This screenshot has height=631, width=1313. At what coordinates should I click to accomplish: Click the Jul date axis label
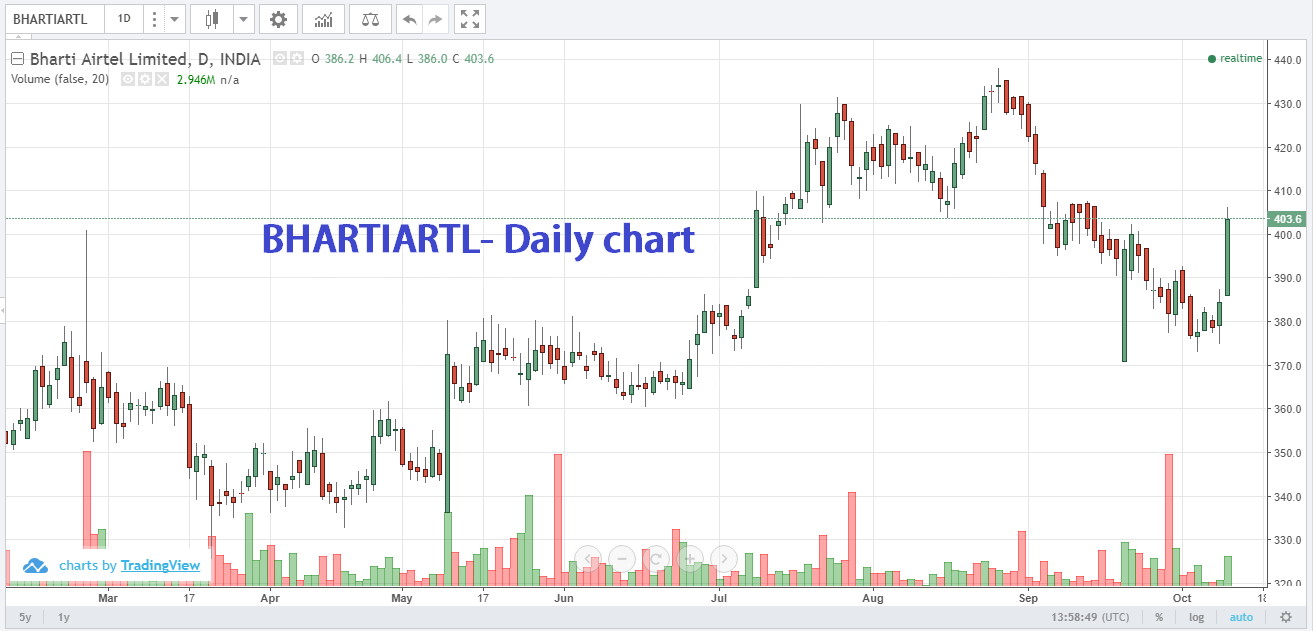coord(719,598)
